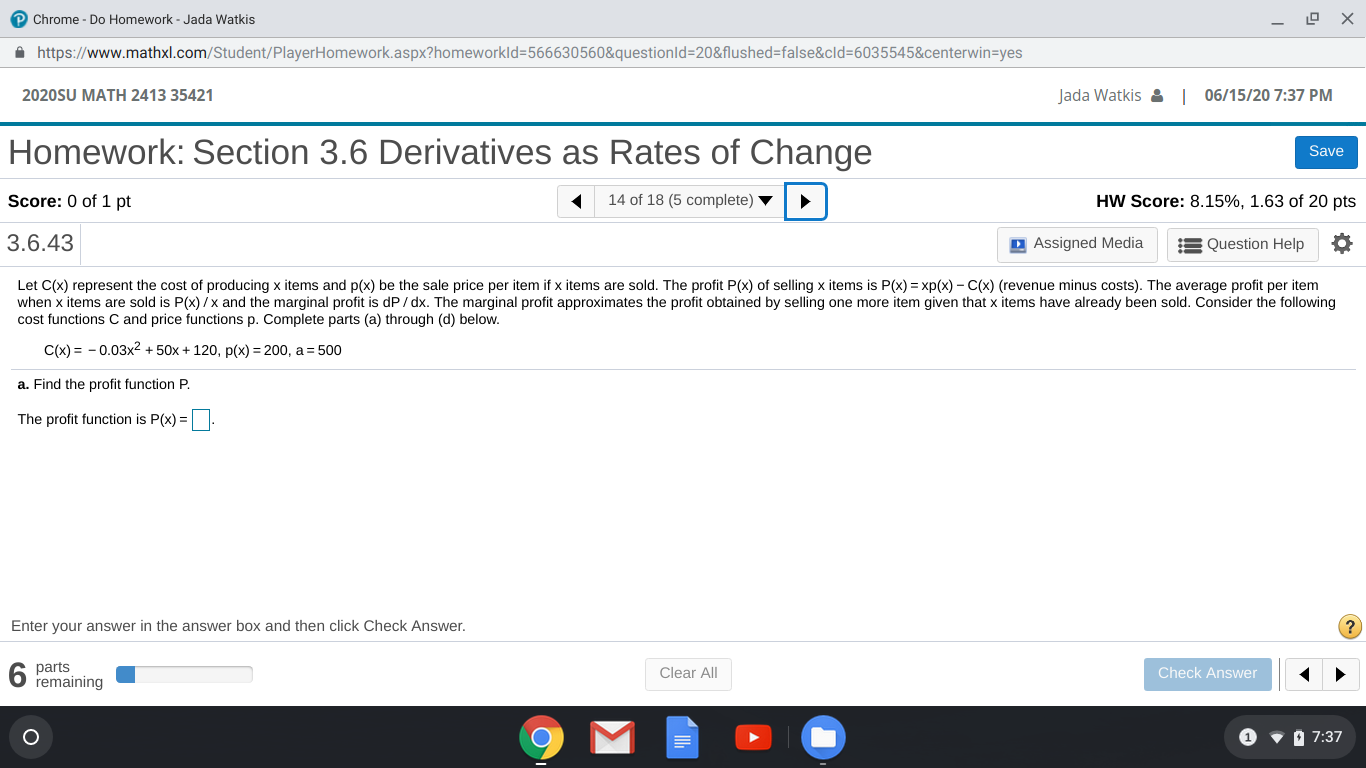Open Assigned Media
1366x768 pixels.
[1077, 244]
